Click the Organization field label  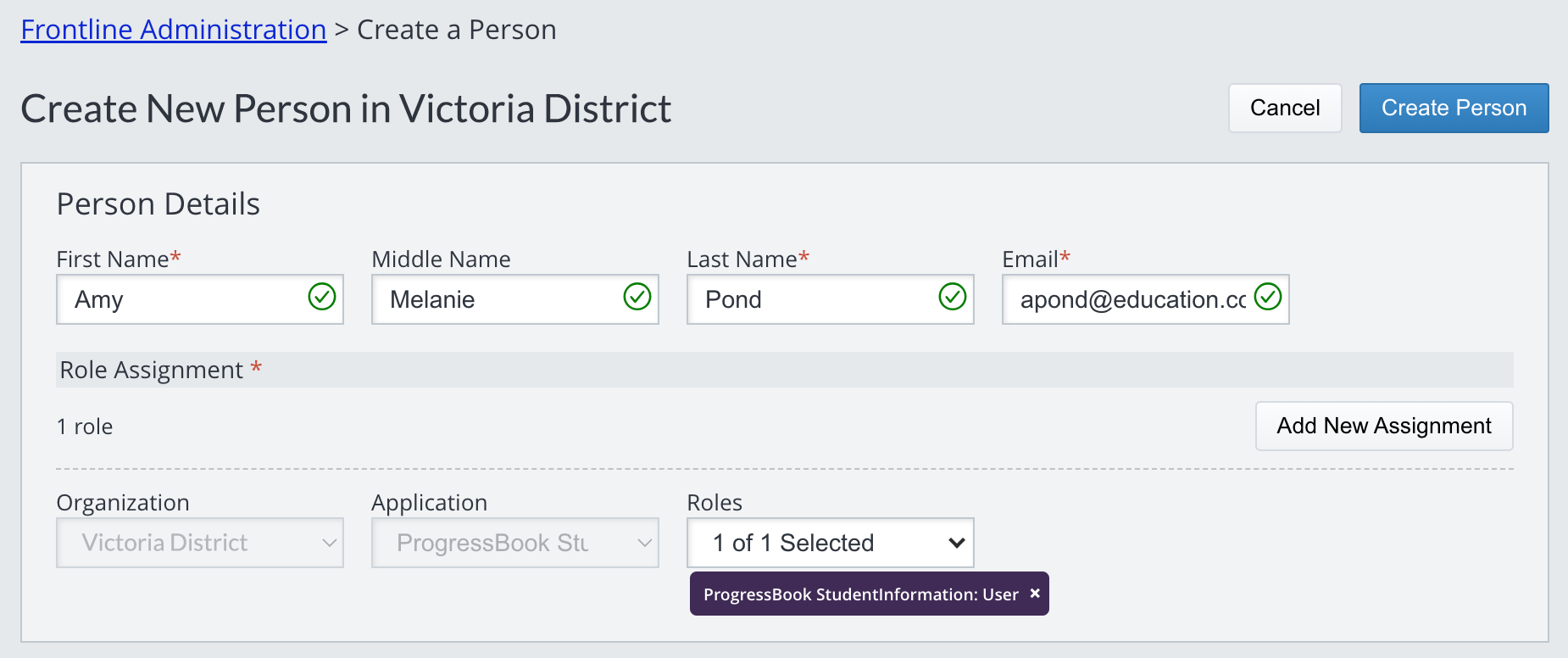pyautogui.click(x=123, y=503)
